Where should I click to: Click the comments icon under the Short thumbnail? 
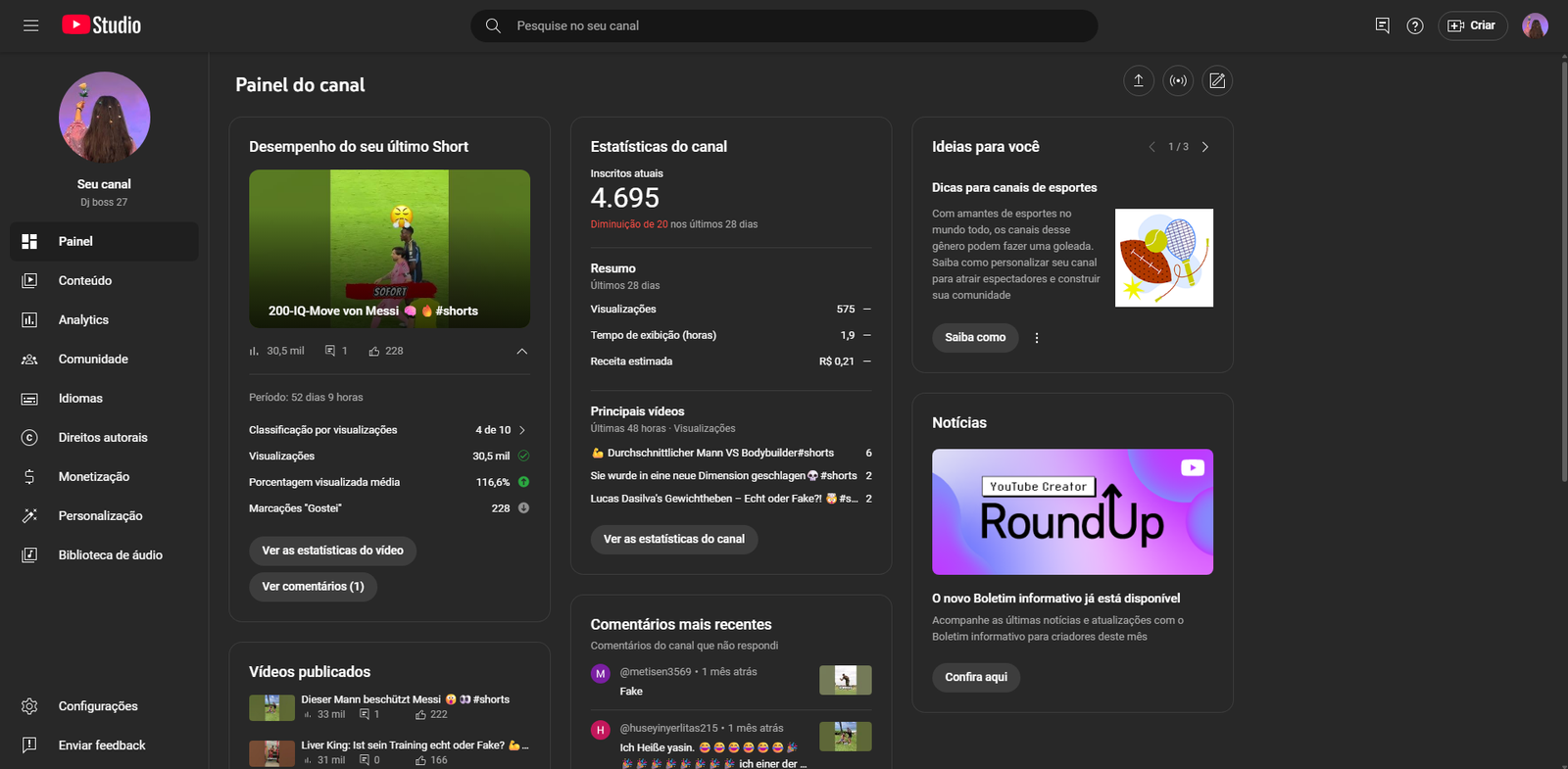330,351
